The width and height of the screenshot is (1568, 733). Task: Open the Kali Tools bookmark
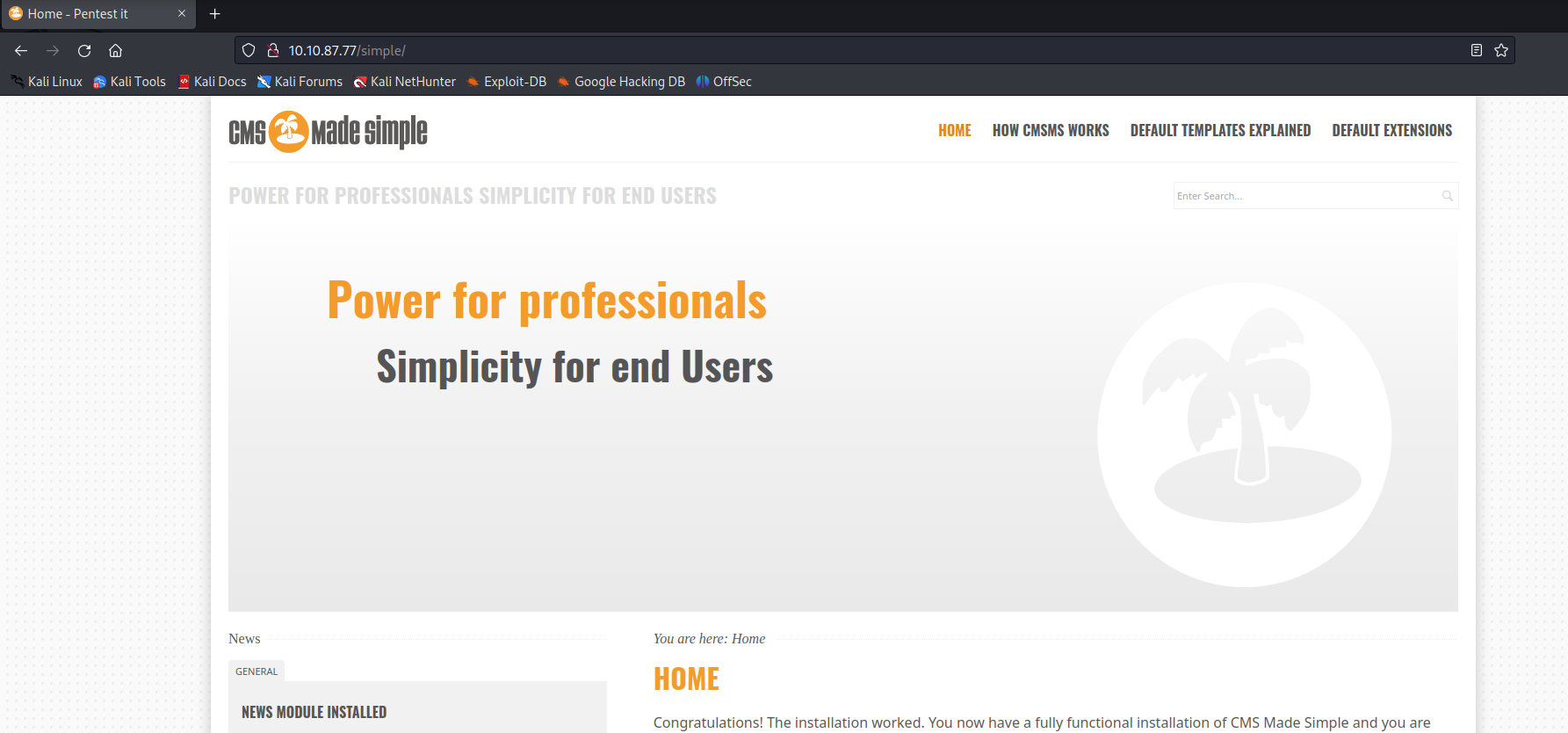tap(129, 82)
